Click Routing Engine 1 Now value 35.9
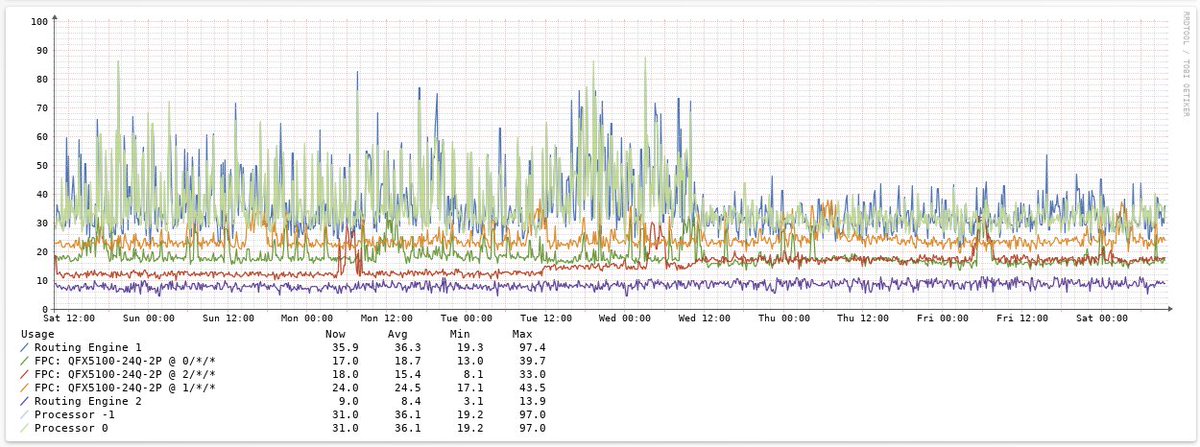This screenshot has width=1200, height=447. [345, 347]
